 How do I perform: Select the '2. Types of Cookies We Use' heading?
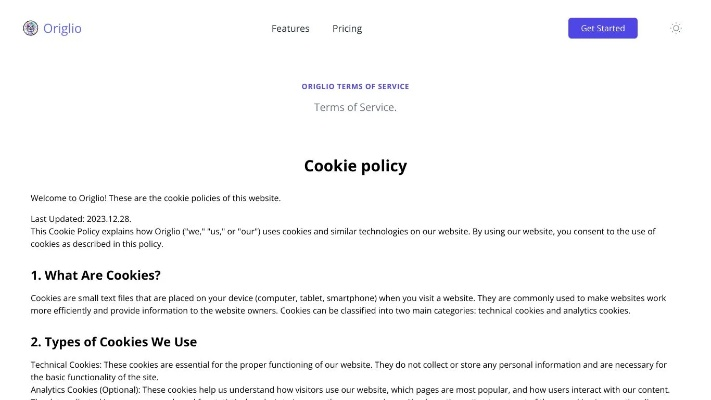(113, 342)
